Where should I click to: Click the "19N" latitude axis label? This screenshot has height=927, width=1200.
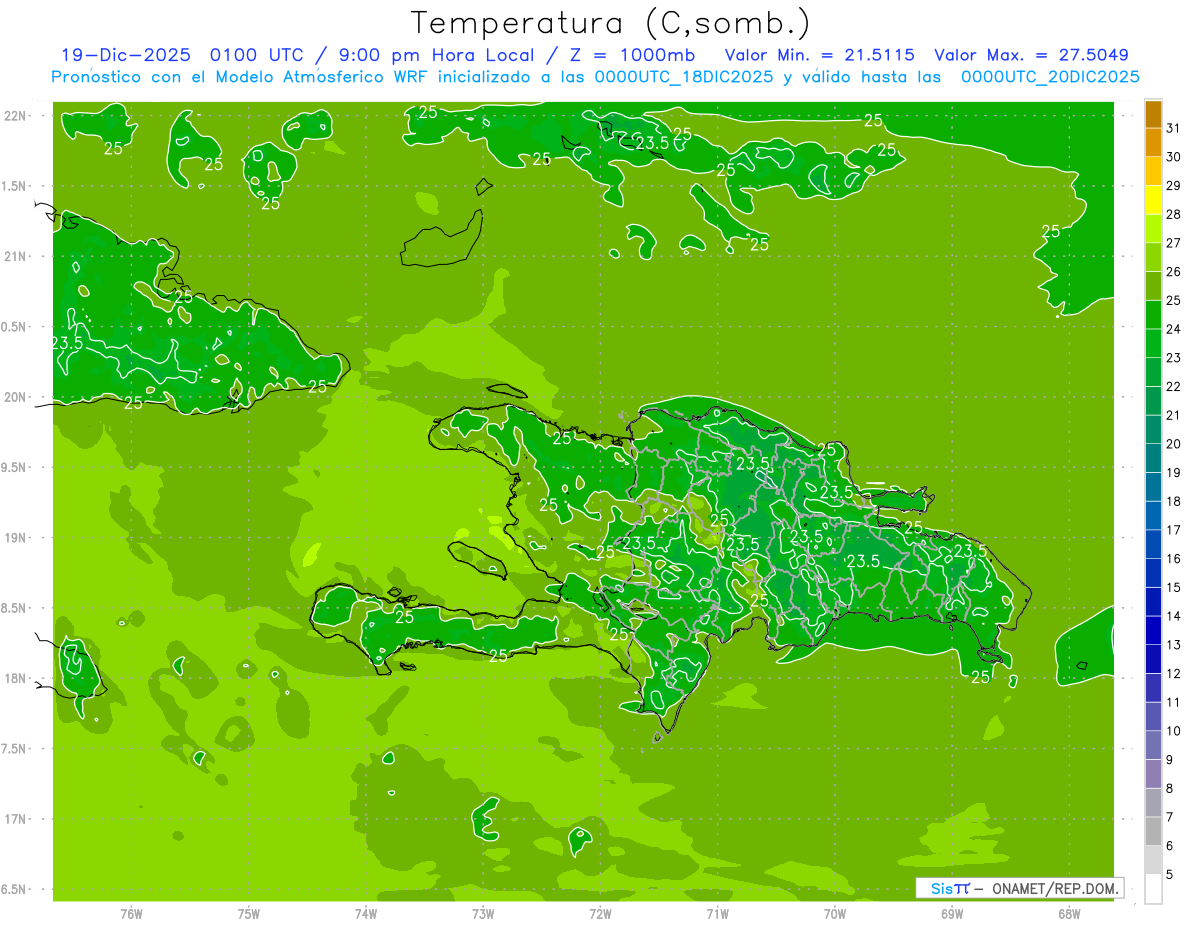pyautogui.click(x=16, y=538)
